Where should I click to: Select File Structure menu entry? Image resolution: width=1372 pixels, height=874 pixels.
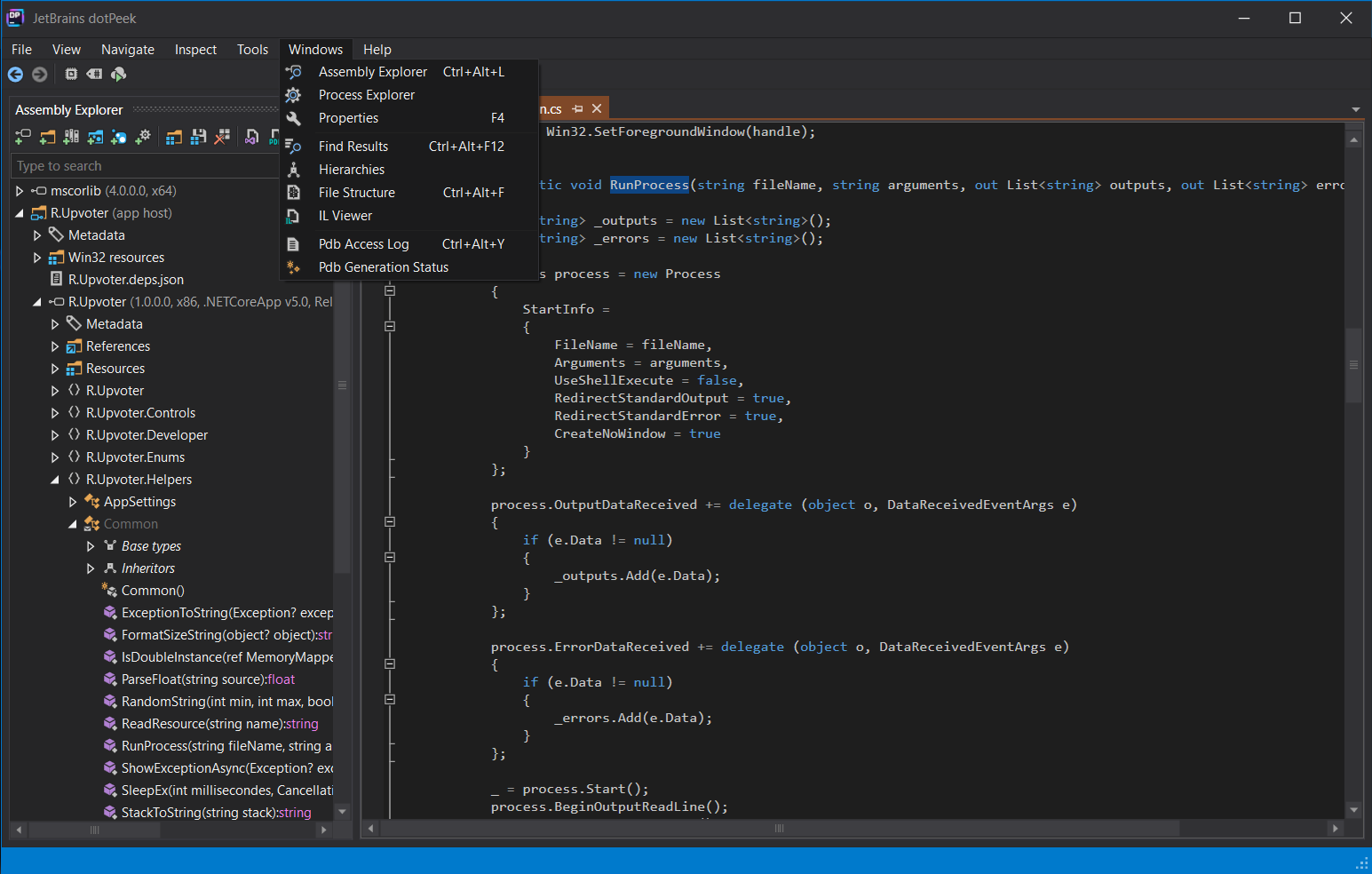[408, 193]
